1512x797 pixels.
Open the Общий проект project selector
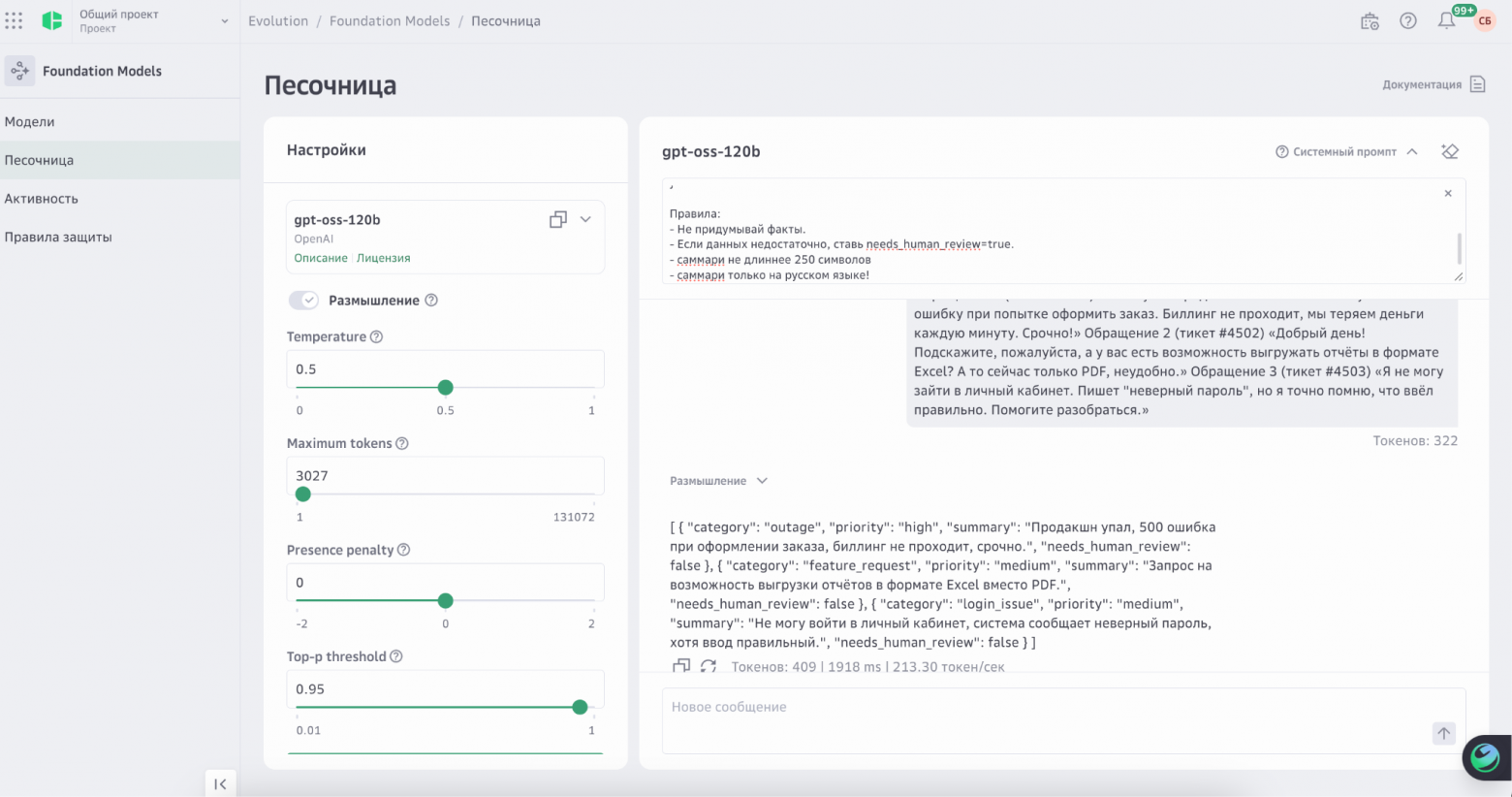click(x=137, y=20)
